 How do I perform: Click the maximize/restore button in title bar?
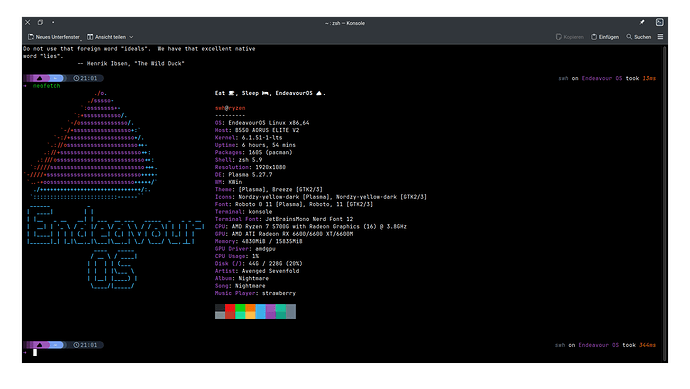[40, 22]
